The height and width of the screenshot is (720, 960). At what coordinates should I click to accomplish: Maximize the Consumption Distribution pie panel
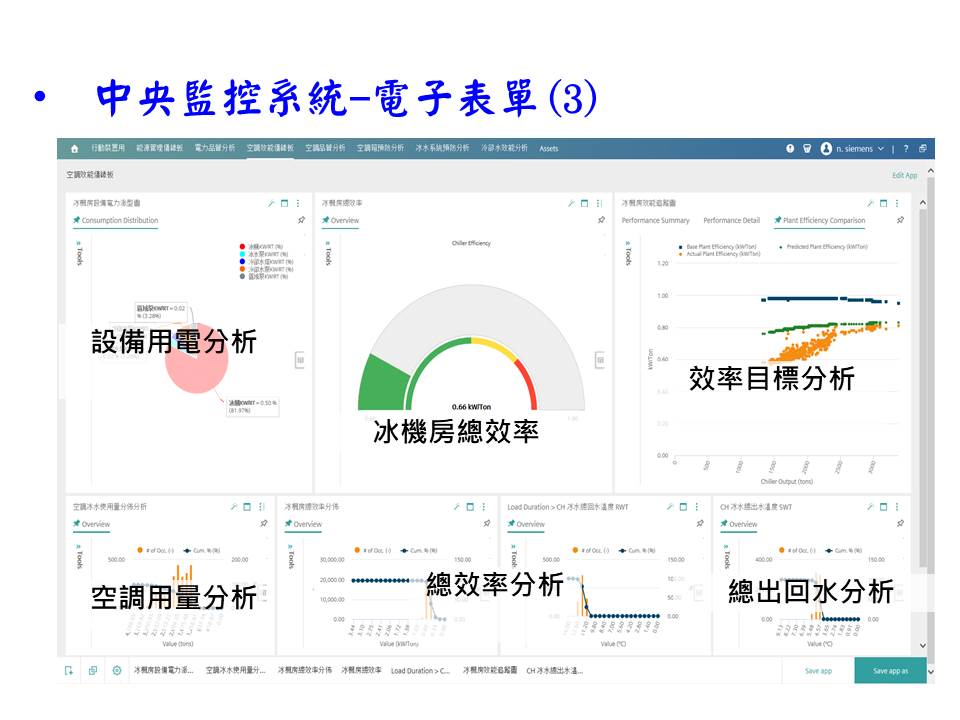click(285, 203)
